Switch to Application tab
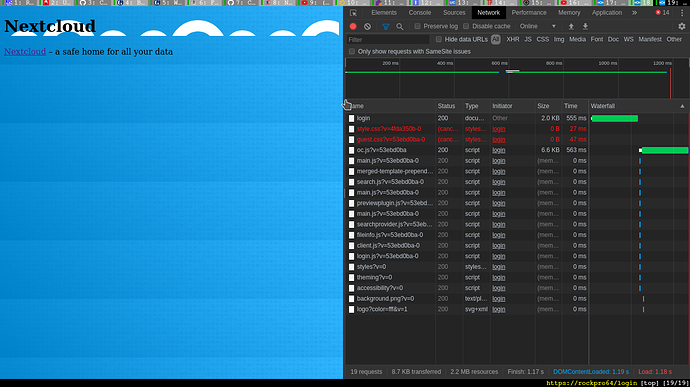 (x=607, y=13)
